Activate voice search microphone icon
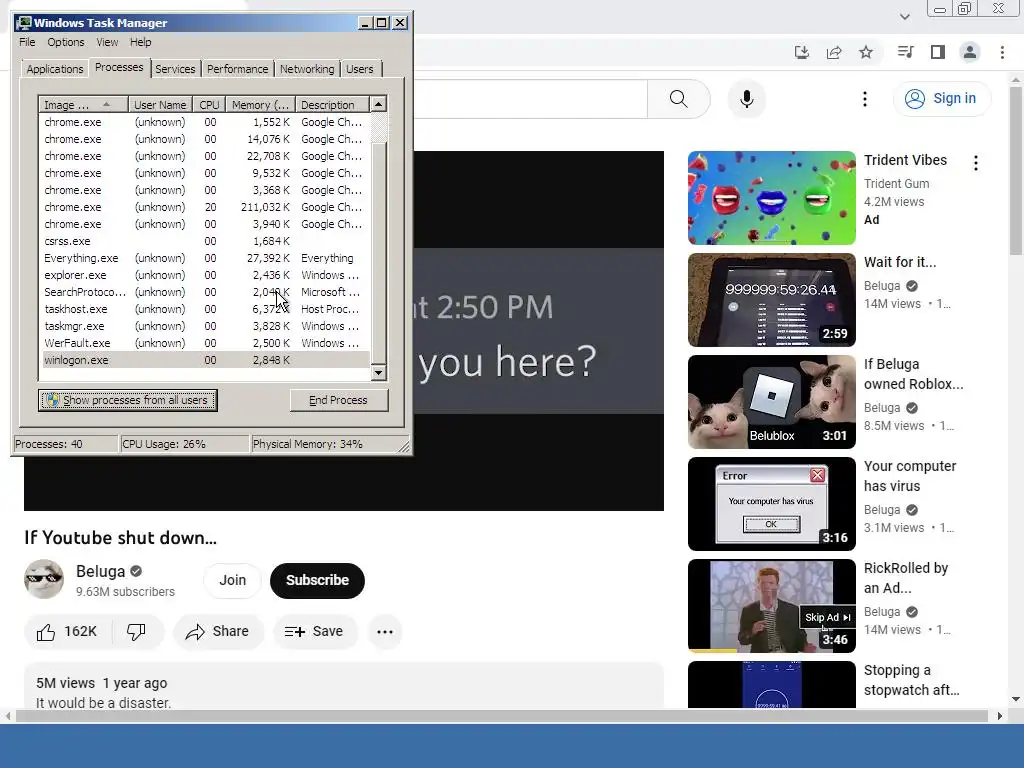Screen dimensions: 1024x768 [746, 99]
